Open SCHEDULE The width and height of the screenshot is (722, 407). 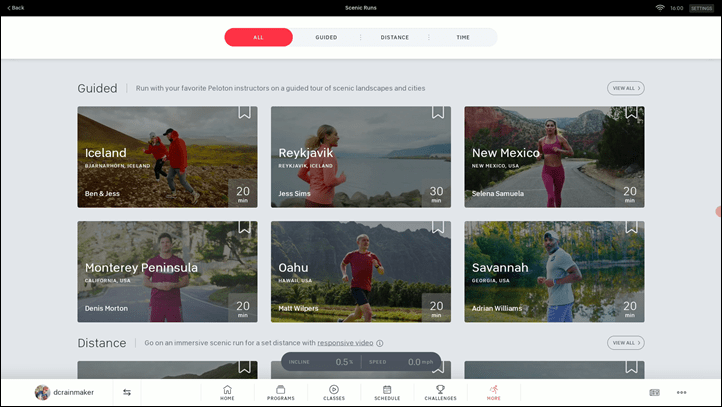(387, 393)
